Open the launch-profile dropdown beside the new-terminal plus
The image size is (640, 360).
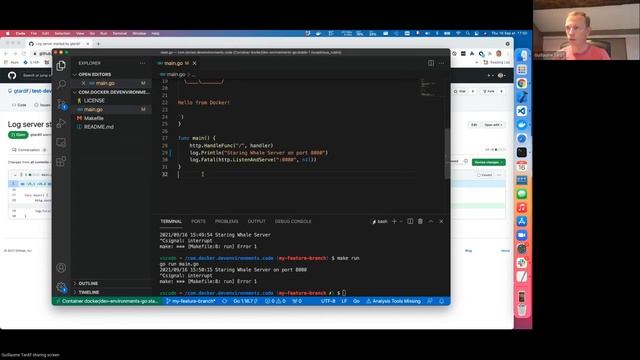pyautogui.click(x=401, y=221)
